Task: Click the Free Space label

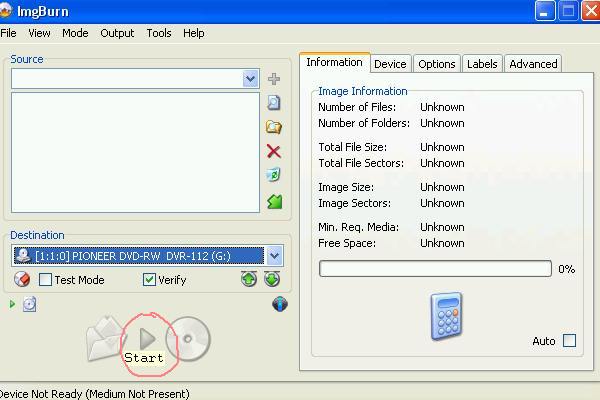Action: [x=347, y=243]
